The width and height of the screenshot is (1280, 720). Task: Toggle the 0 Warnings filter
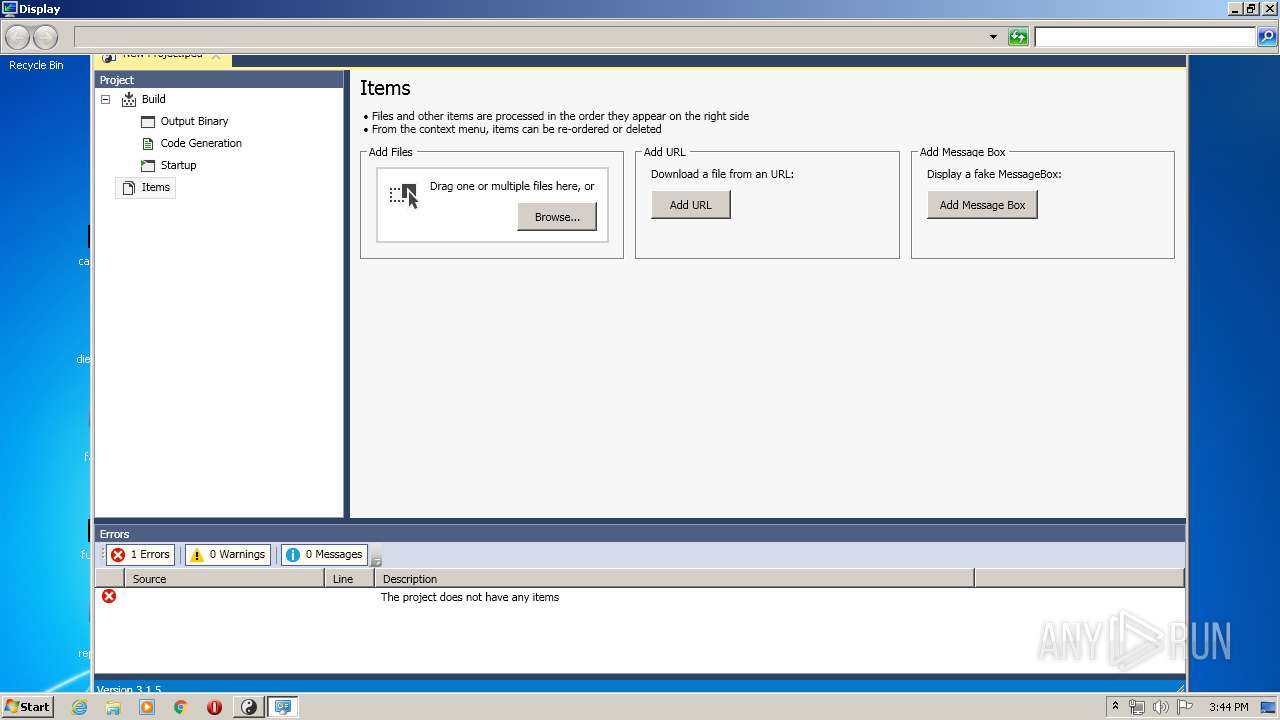228,554
